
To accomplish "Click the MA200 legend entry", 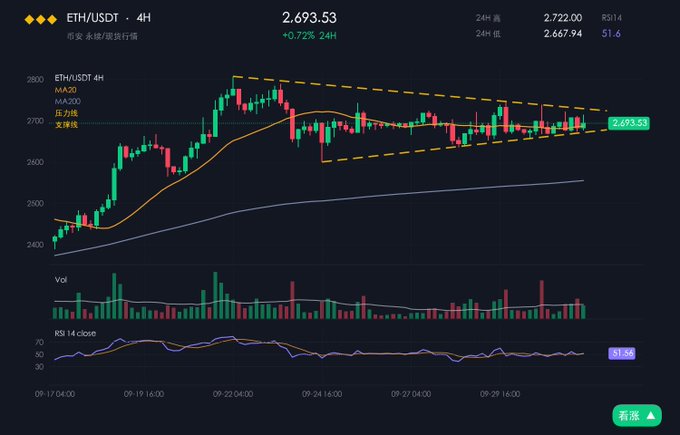I will 68,101.
